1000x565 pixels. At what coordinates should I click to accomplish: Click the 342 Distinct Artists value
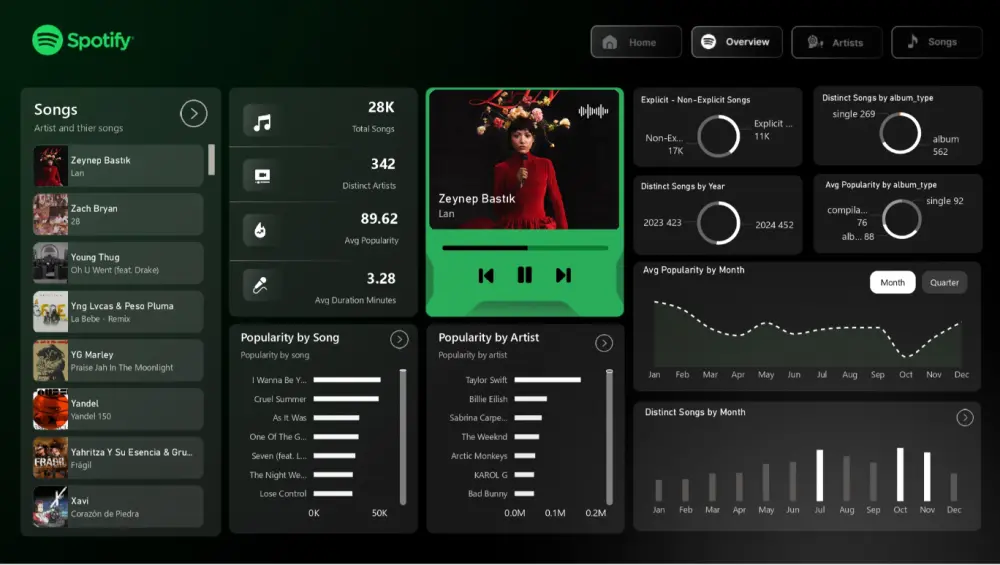(x=383, y=164)
